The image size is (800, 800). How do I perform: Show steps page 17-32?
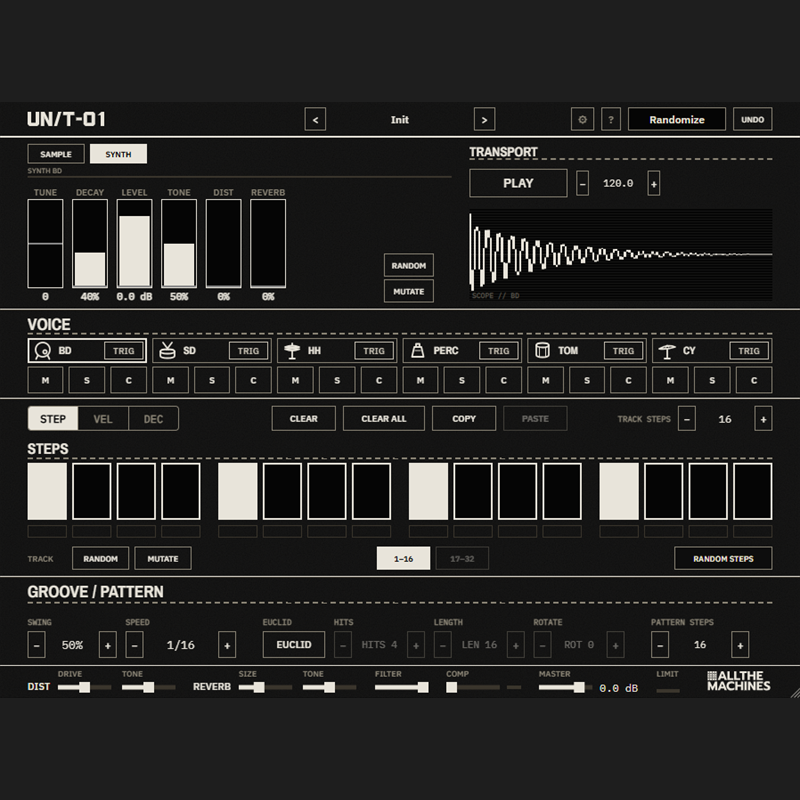(x=462, y=559)
